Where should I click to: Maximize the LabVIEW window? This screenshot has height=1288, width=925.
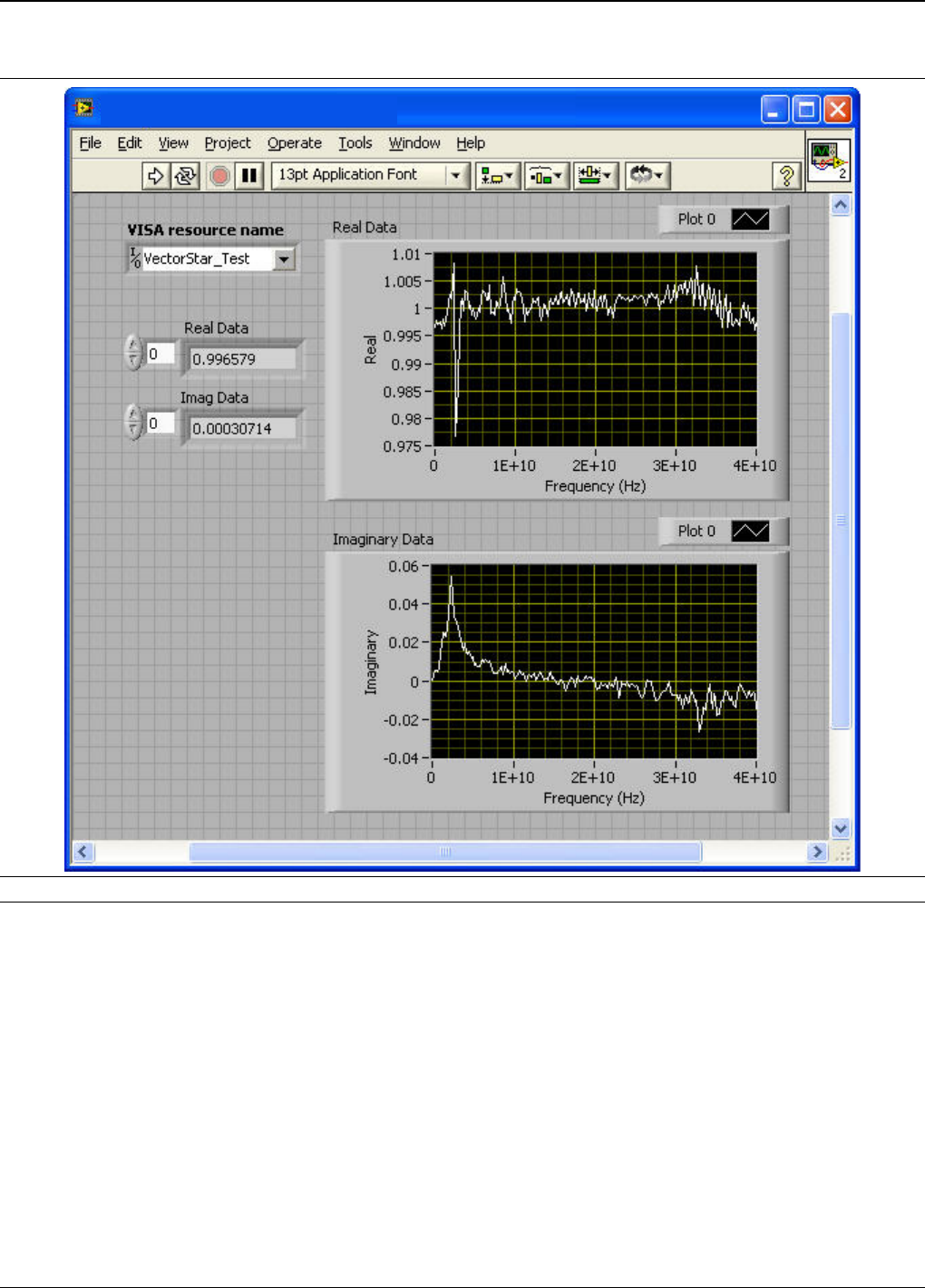click(x=806, y=110)
